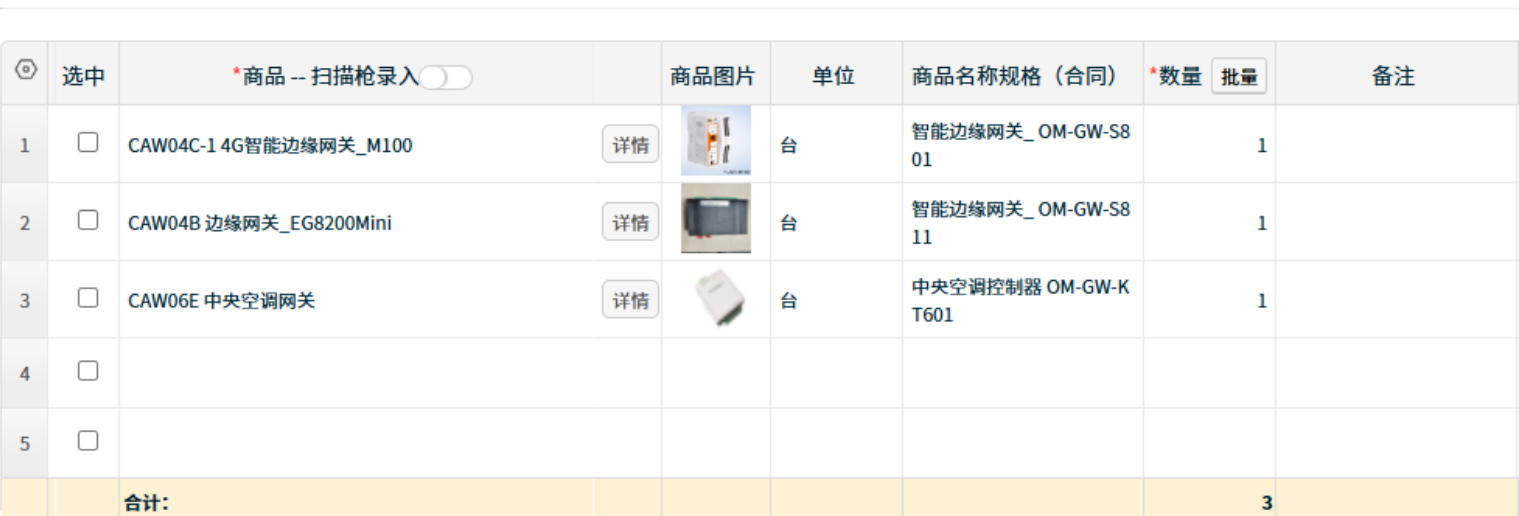The image size is (1519, 516).
Task: Click the contract spec cell OM-GW-KT601
Action: click(1021, 301)
